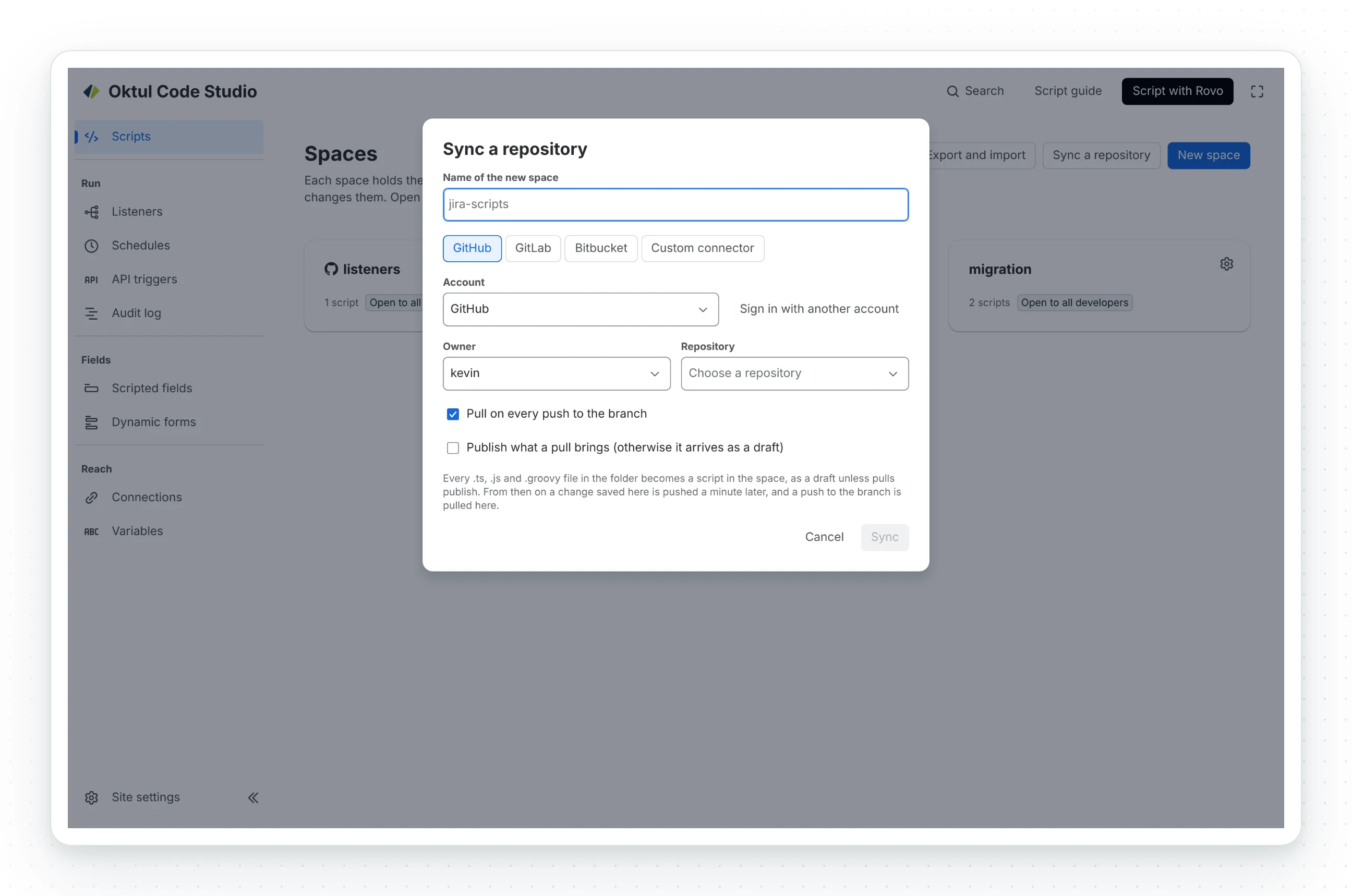Viewport: 1352px width, 896px height.
Task: Open settings gear on the migration space
Action: pyautogui.click(x=1226, y=264)
